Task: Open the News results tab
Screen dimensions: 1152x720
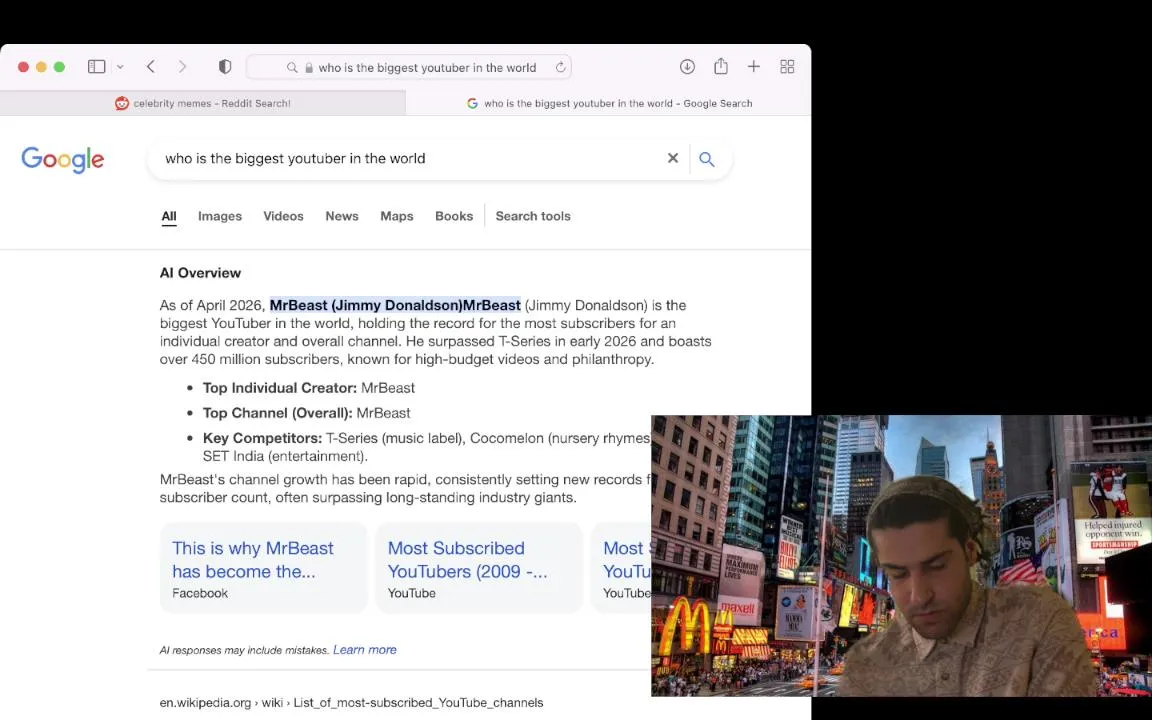Action: [x=342, y=216]
